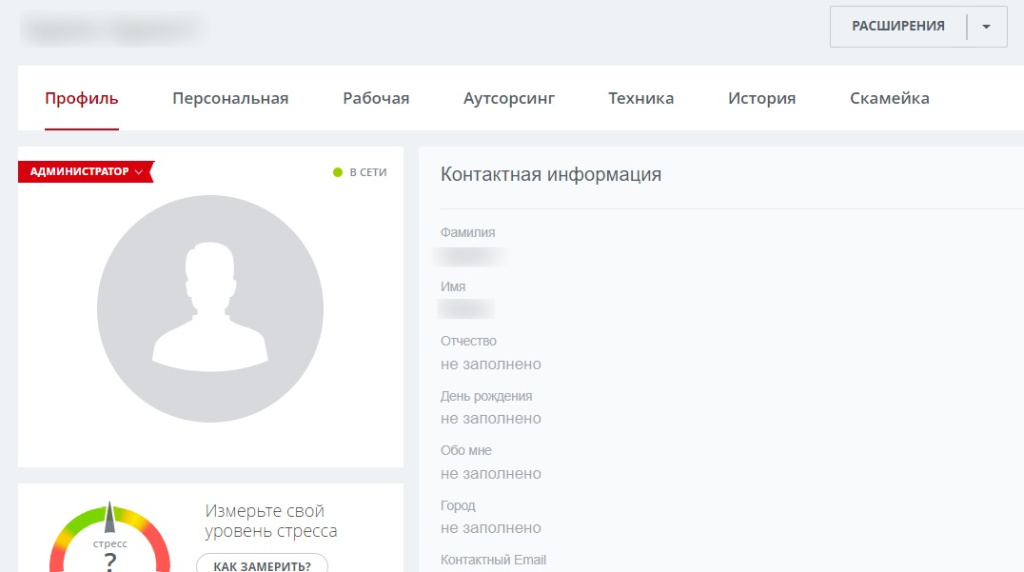Switch to the Персональная tab
This screenshot has width=1024, height=572.
231,99
